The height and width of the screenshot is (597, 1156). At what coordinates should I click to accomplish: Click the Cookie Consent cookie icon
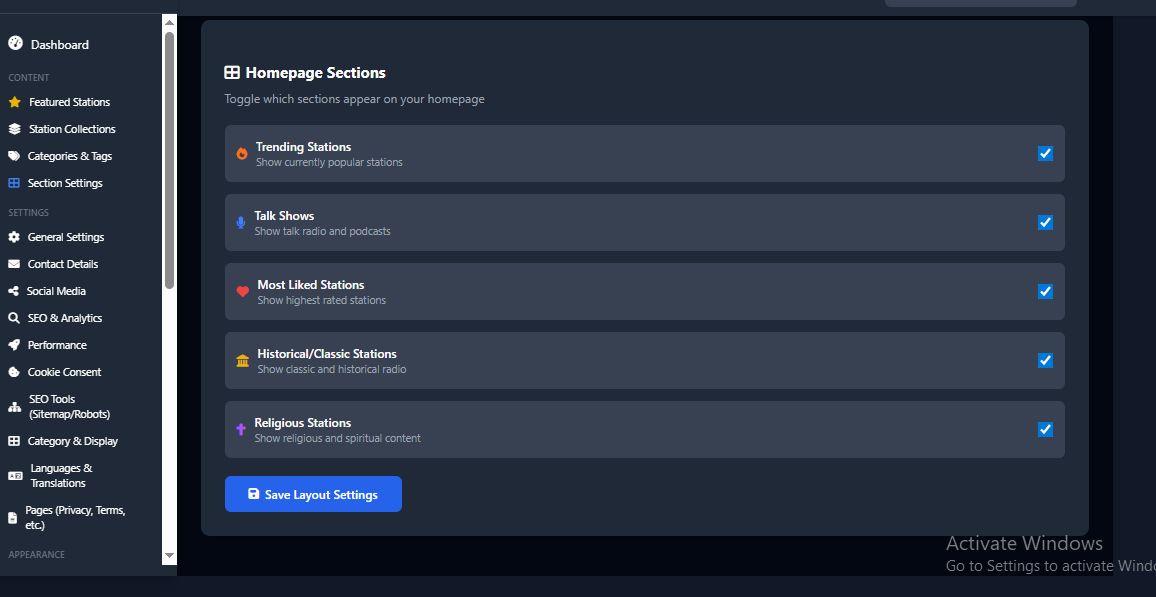click(14, 372)
